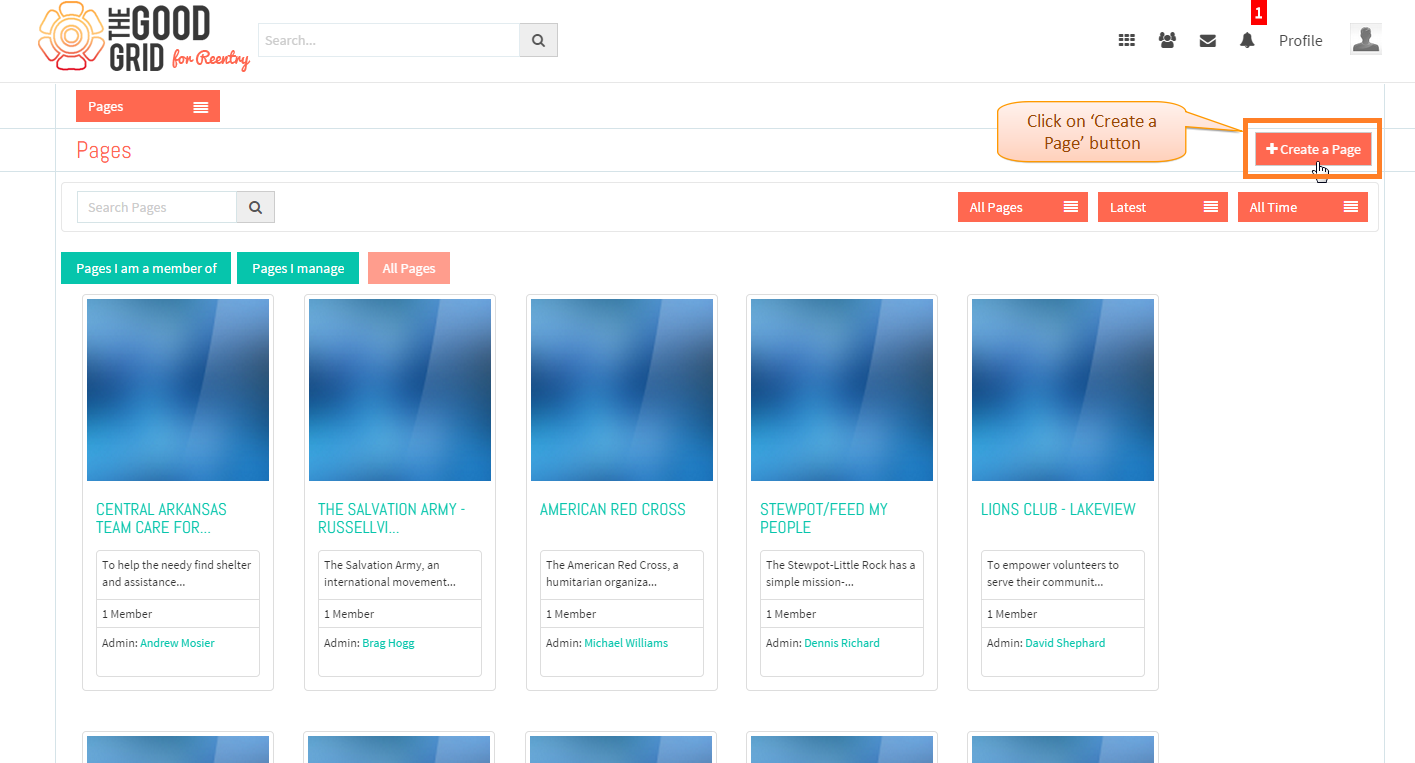Click '1 Member' on Stewpot card
The width and height of the screenshot is (1415, 763).
click(791, 614)
